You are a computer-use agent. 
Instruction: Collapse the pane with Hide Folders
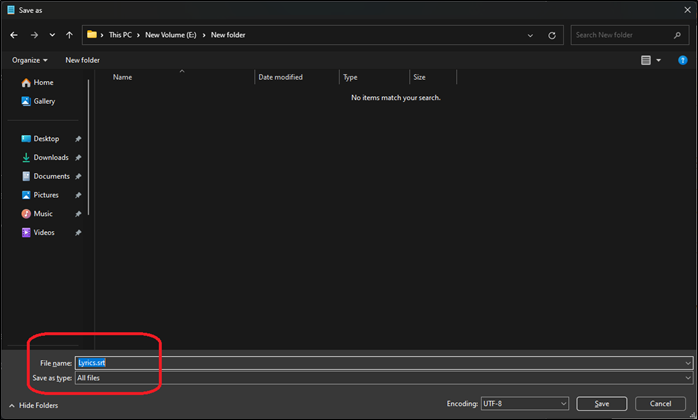(x=35, y=405)
